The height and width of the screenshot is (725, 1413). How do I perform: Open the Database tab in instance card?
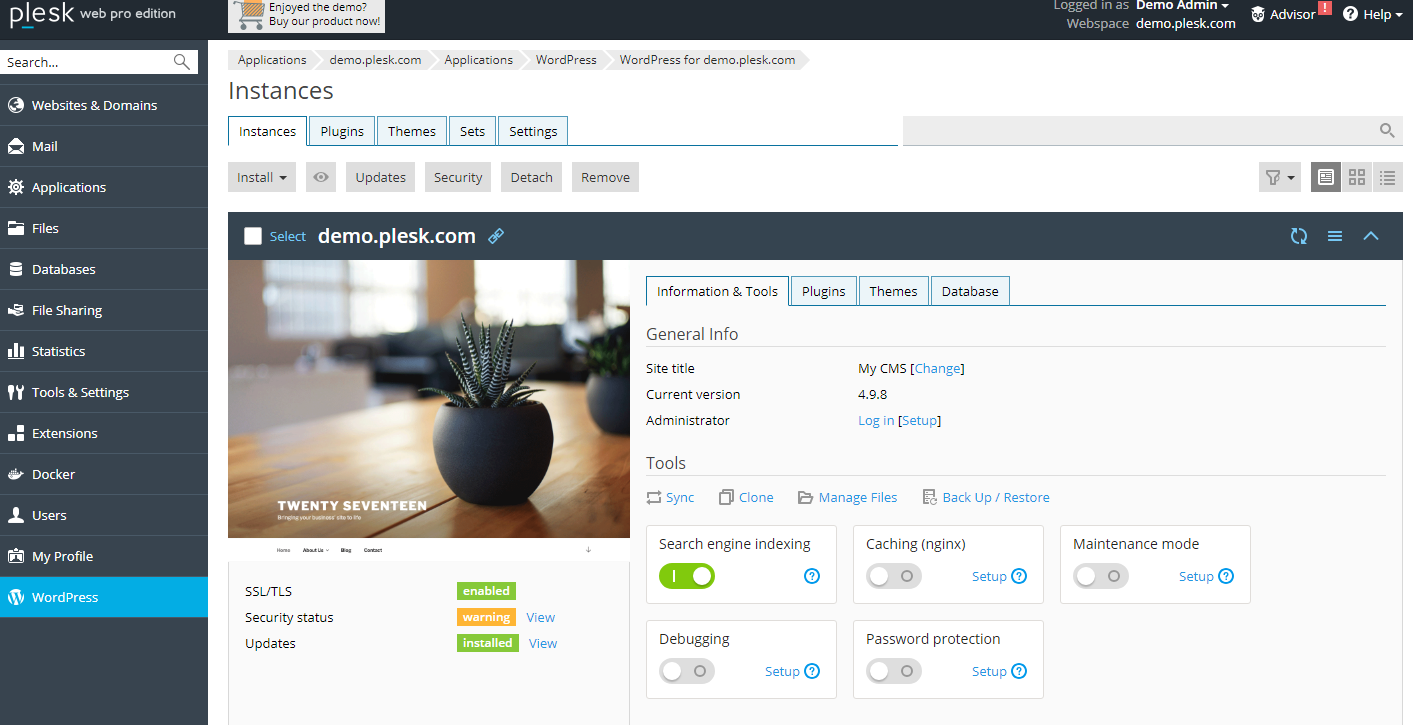970,291
